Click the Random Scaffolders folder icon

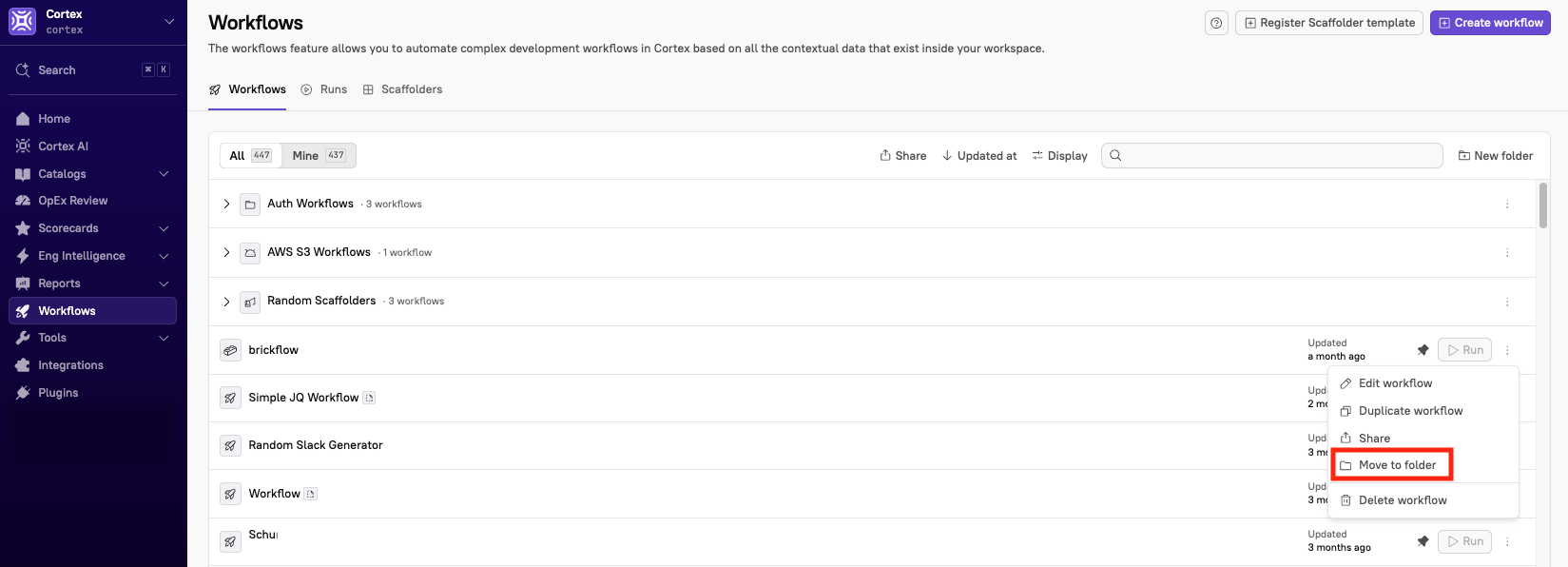click(x=250, y=302)
